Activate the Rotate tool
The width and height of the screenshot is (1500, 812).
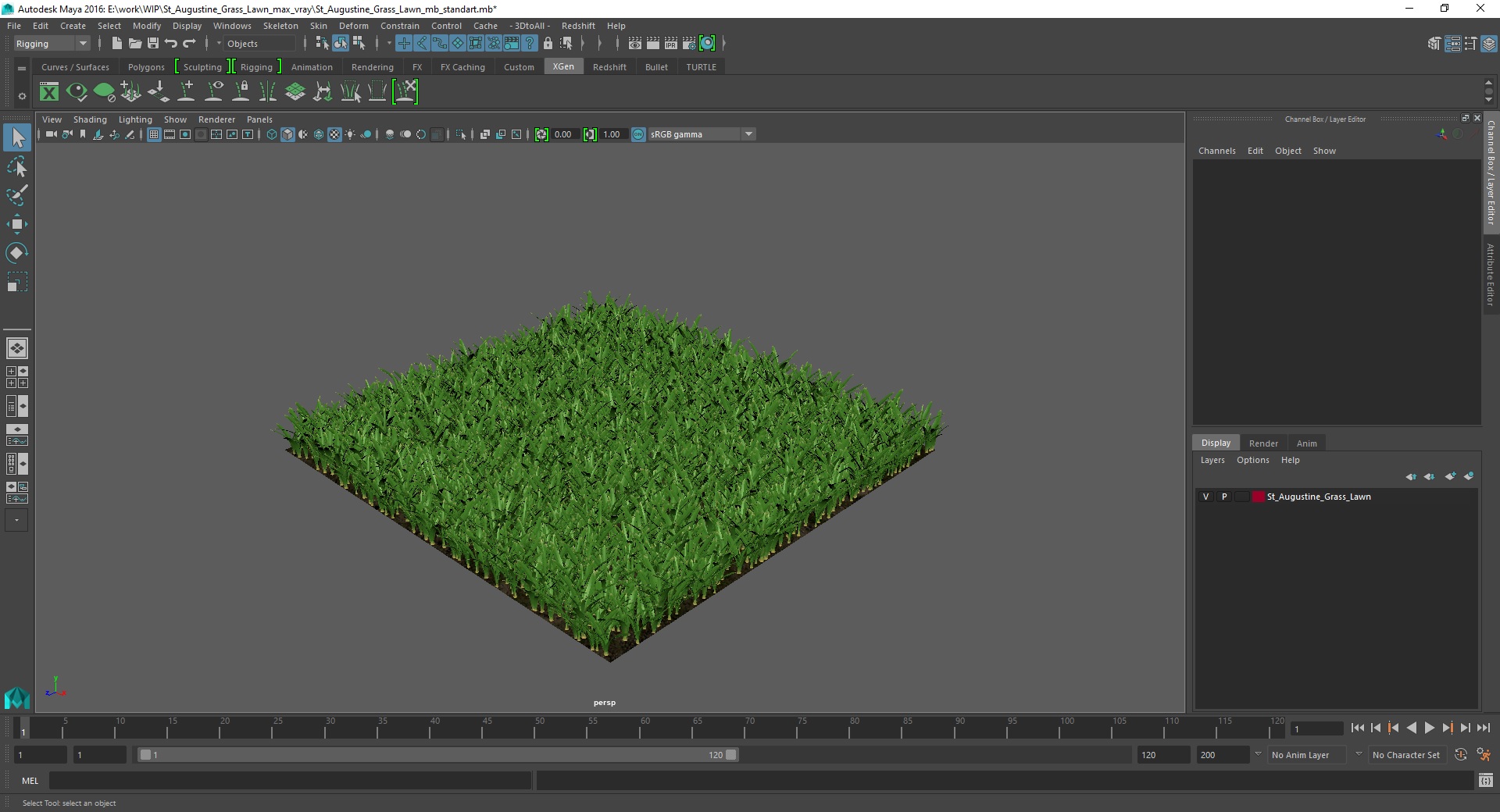pyautogui.click(x=17, y=253)
